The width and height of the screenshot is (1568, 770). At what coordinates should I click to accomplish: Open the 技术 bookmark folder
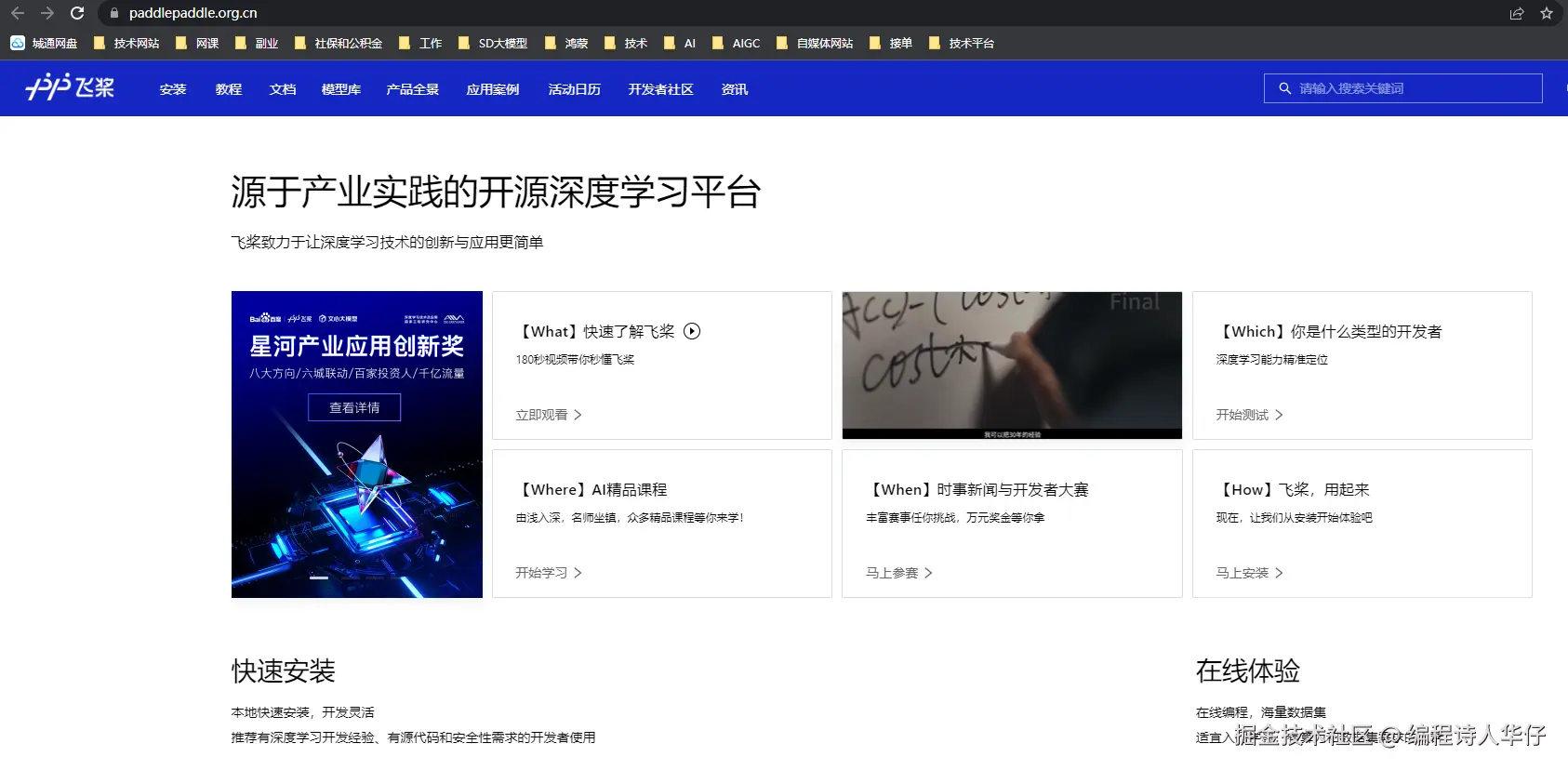pos(626,43)
